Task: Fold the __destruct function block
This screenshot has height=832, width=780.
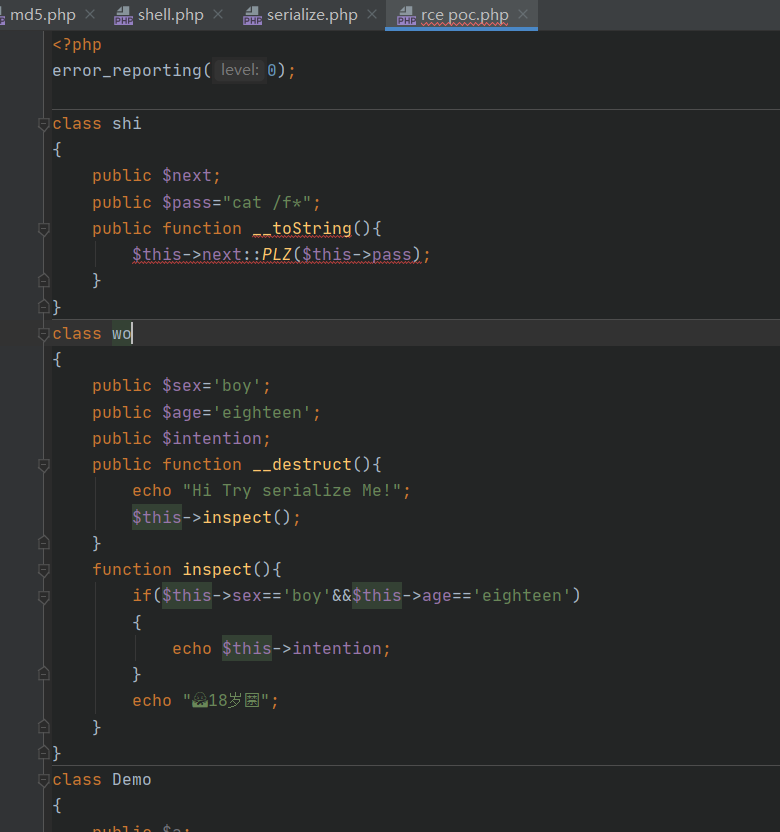Action: pyautogui.click(x=43, y=465)
